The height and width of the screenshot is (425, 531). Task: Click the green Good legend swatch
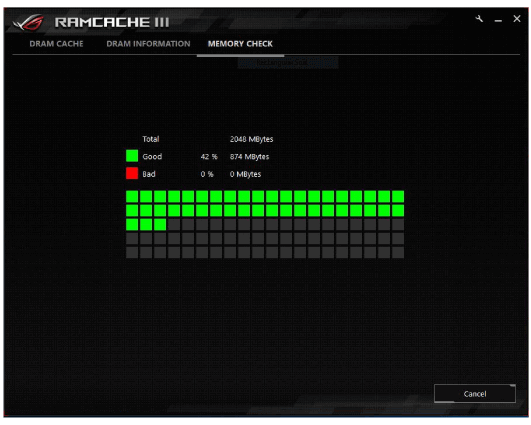[132, 156]
